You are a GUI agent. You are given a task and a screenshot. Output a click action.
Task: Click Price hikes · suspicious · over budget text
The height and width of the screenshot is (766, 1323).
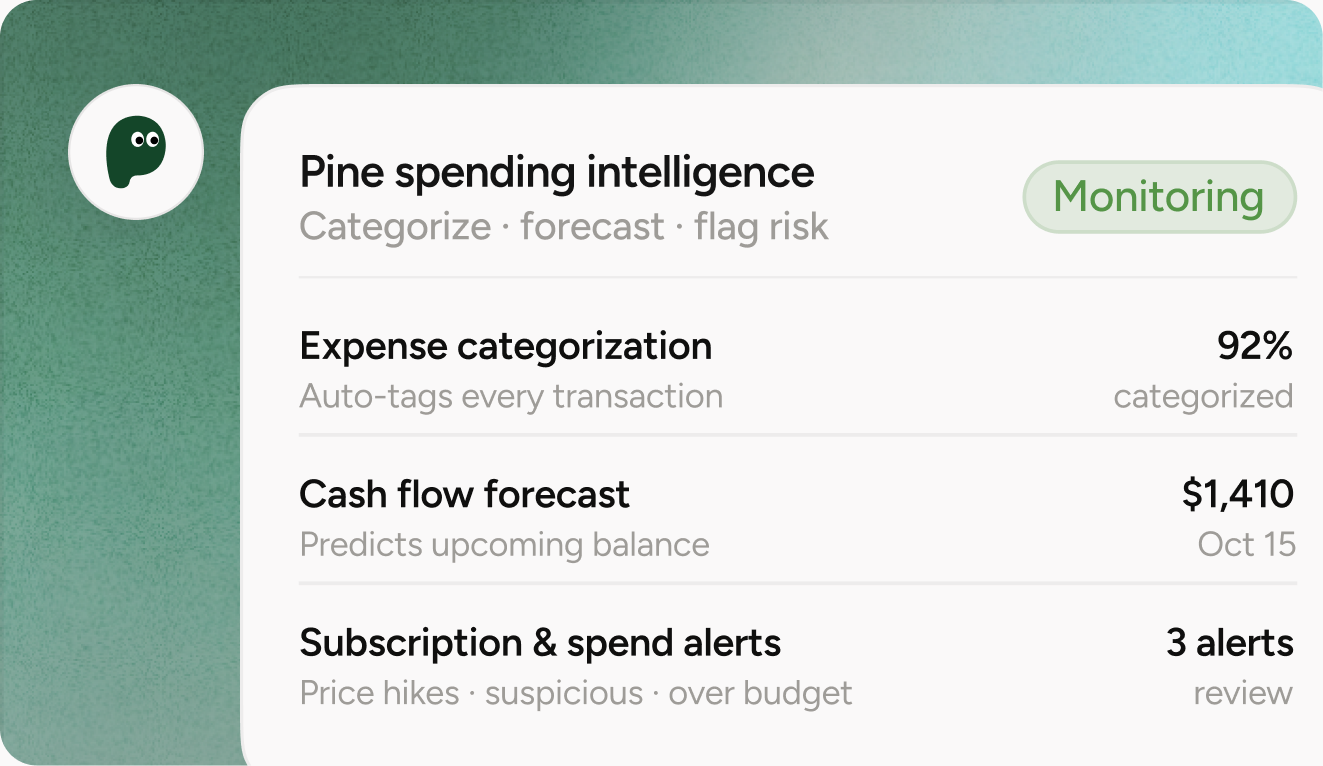pos(576,693)
